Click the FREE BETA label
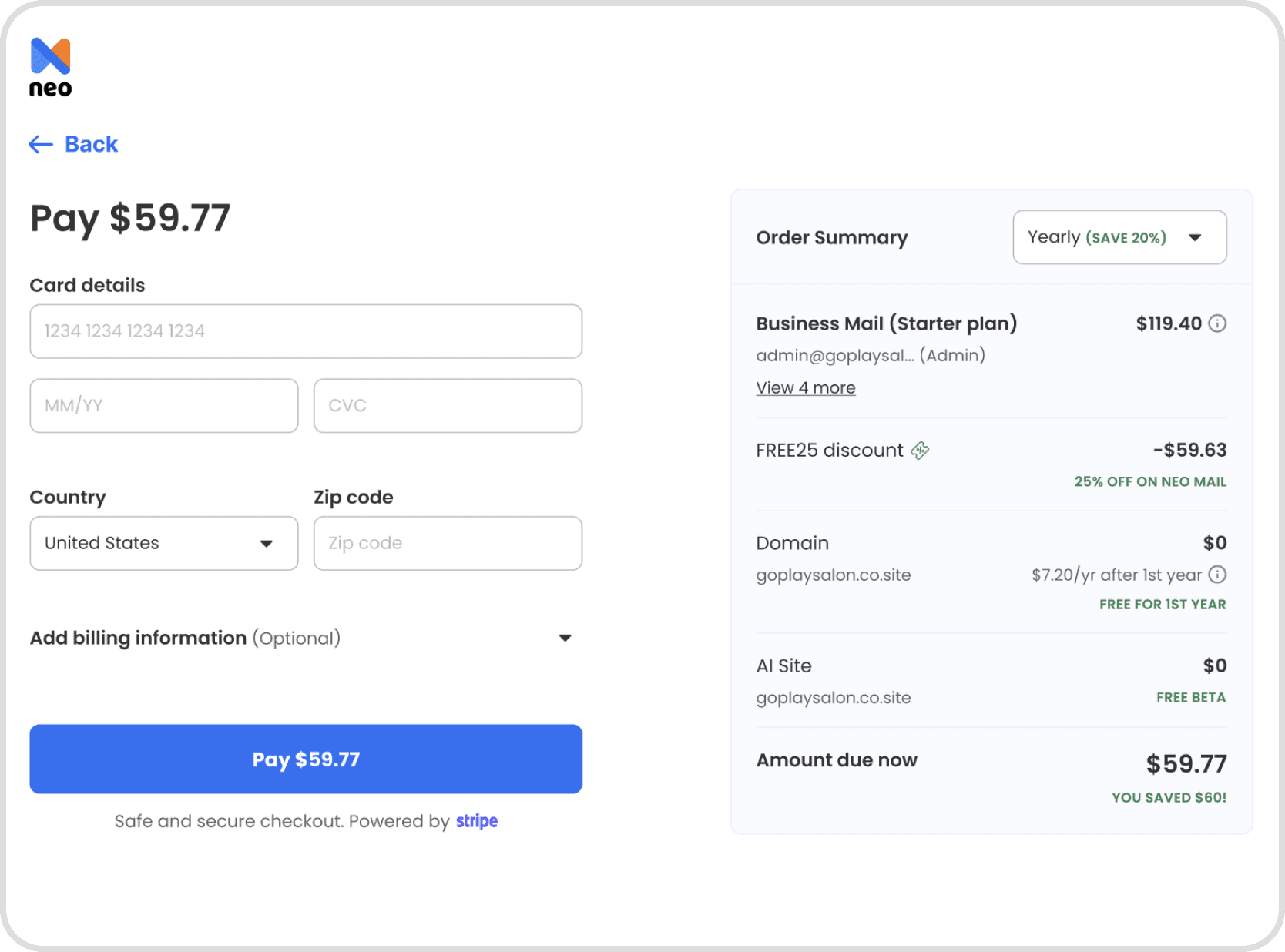1285x952 pixels. tap(1191, 697)
